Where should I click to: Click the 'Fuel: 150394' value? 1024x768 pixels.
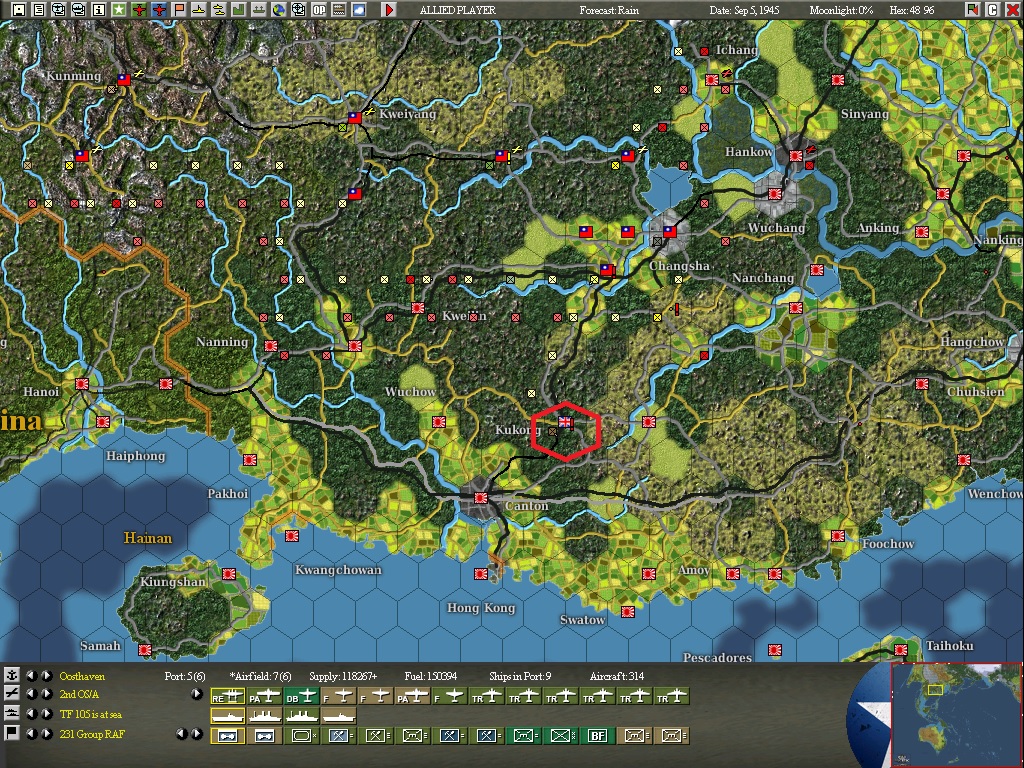click(430, 676)
